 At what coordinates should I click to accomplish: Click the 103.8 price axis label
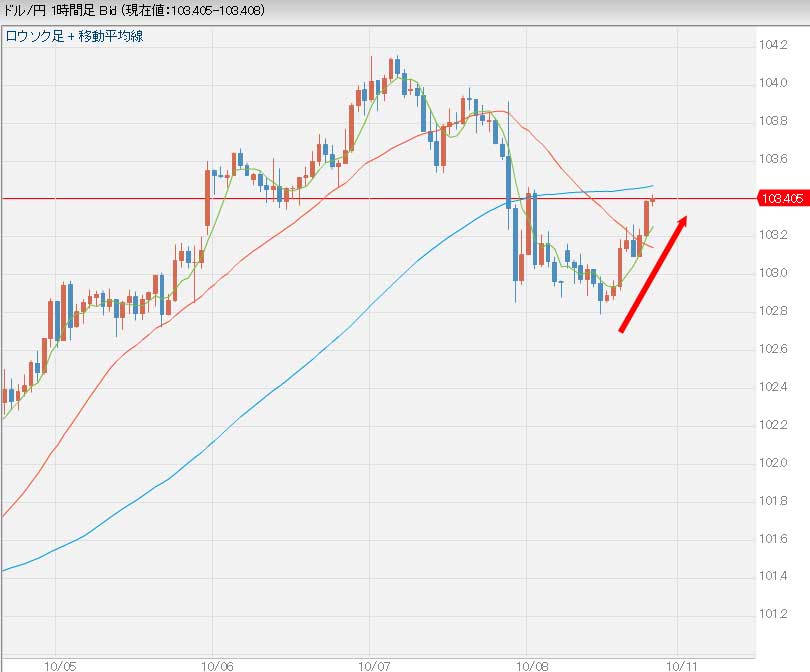click(773, 121)
